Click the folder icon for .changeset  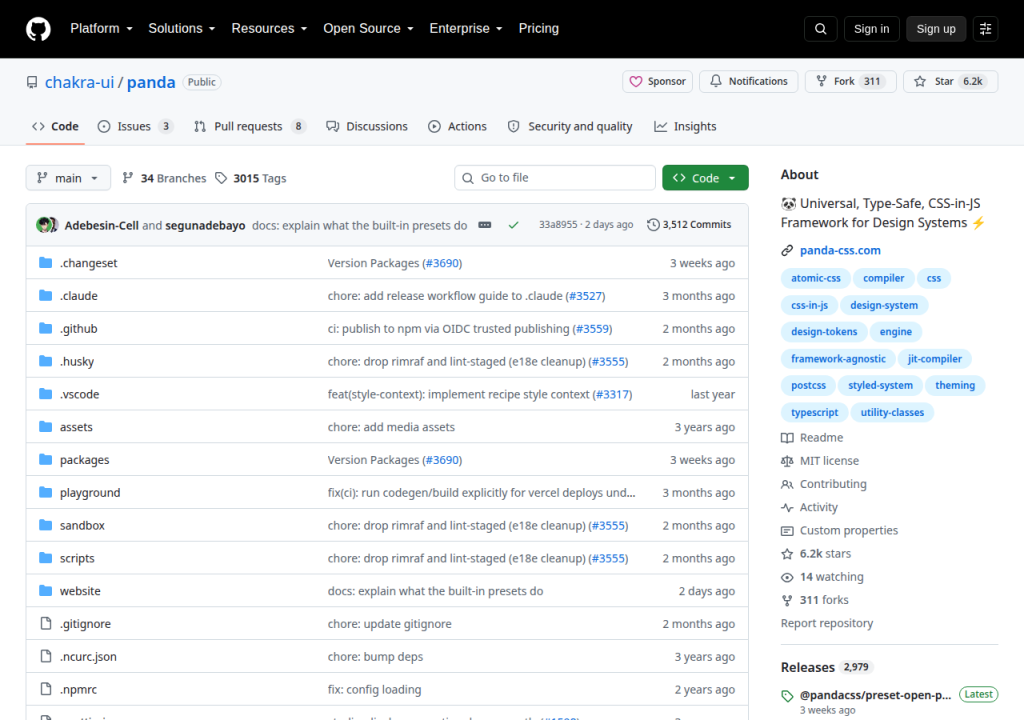pyautogui.click(x=46, y=263)
